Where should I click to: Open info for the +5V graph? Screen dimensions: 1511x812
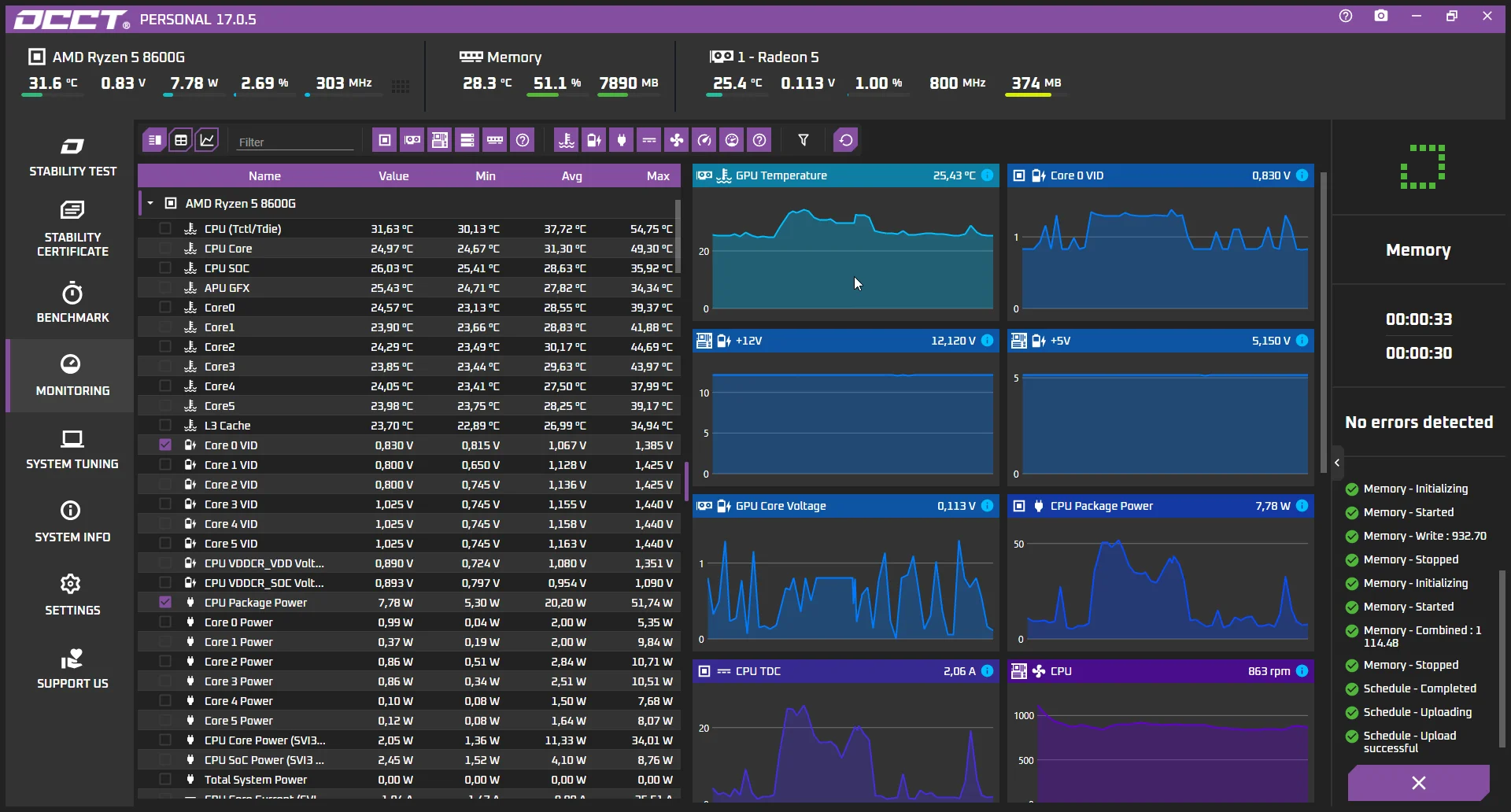(1302, 341)
